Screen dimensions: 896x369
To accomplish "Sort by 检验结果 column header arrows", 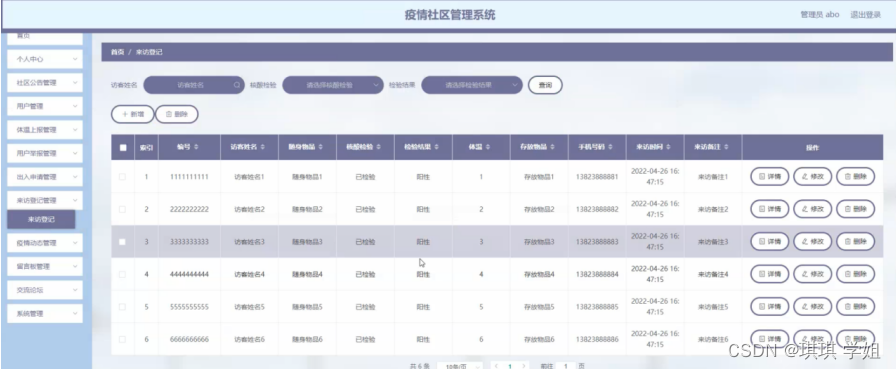I will pos(436,147).
